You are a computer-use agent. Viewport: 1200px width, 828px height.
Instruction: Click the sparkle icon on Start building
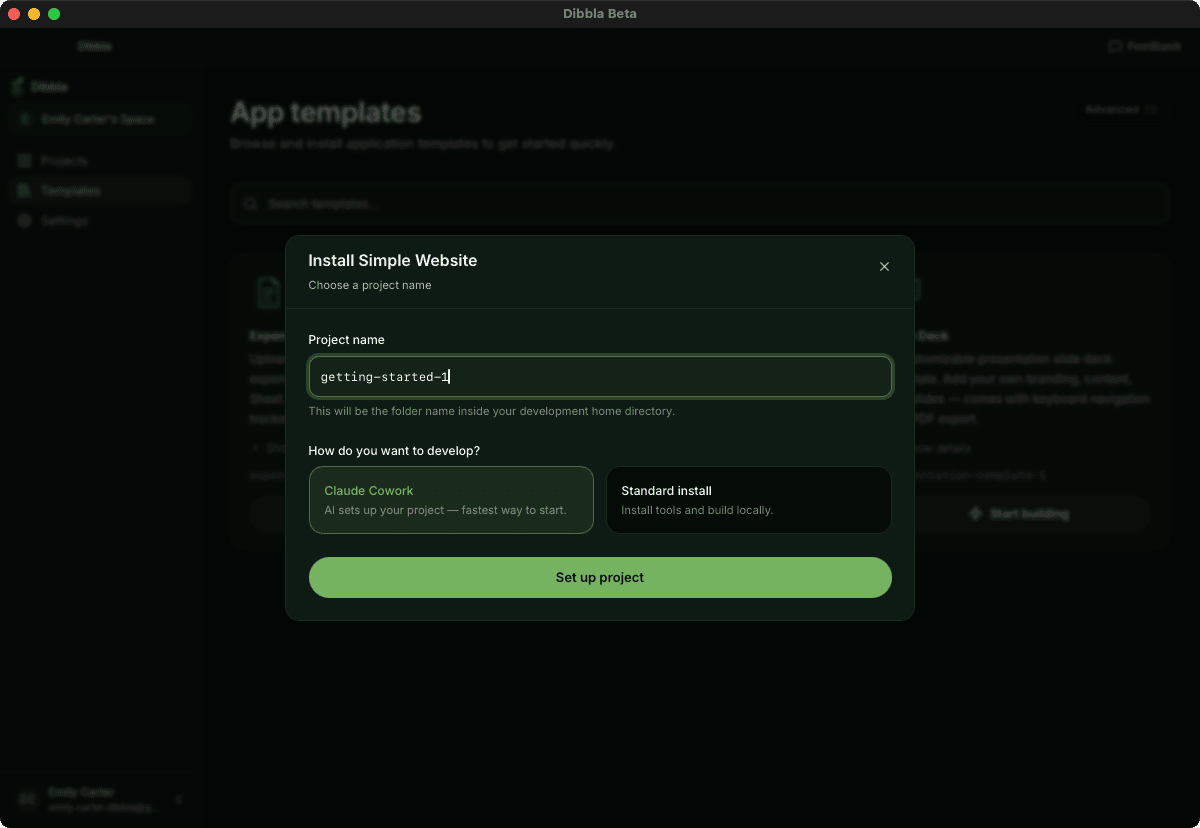point(976,514)
